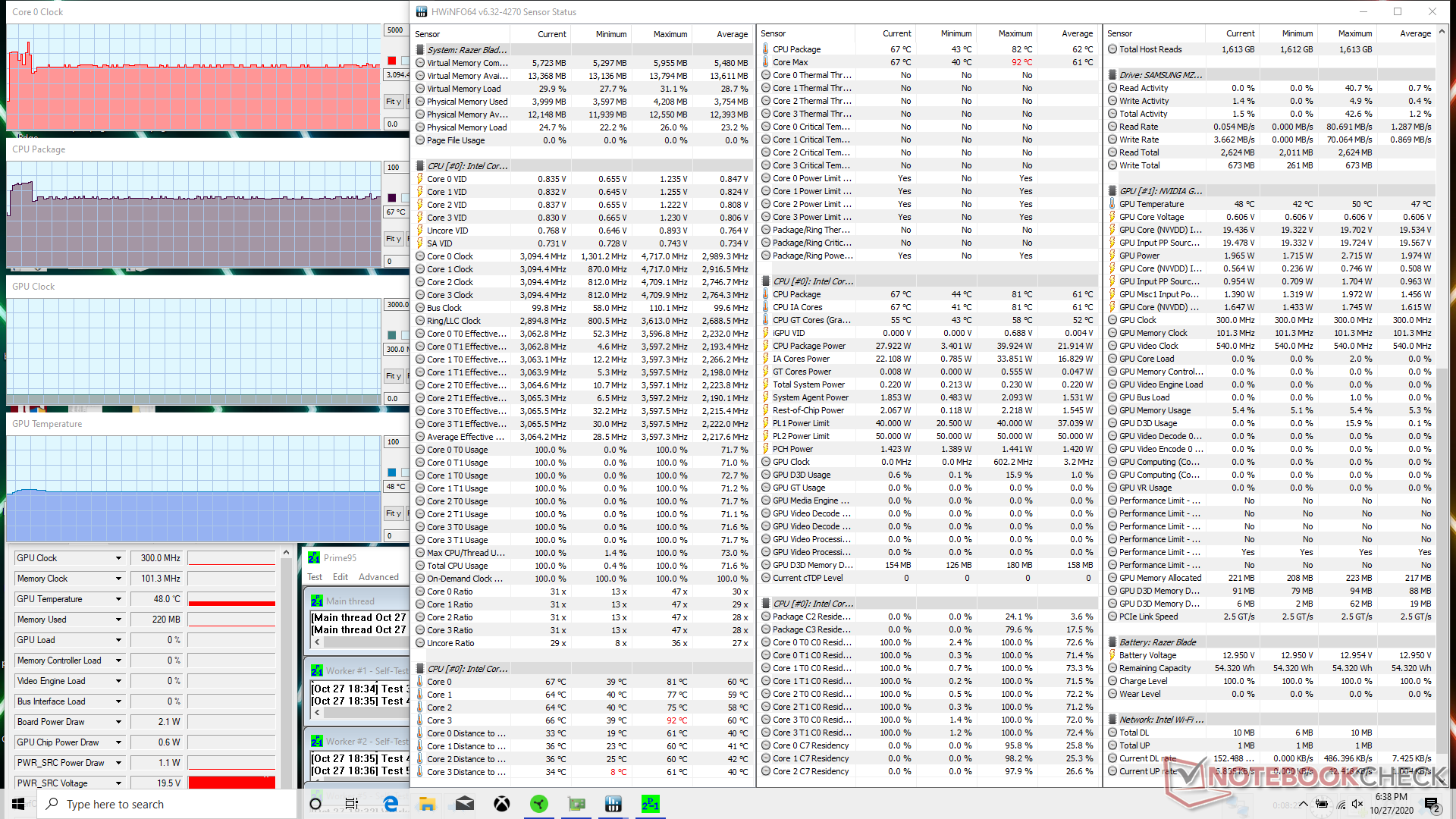Open the taskbar clock showing 6:38 PM

coord(1392,804)
